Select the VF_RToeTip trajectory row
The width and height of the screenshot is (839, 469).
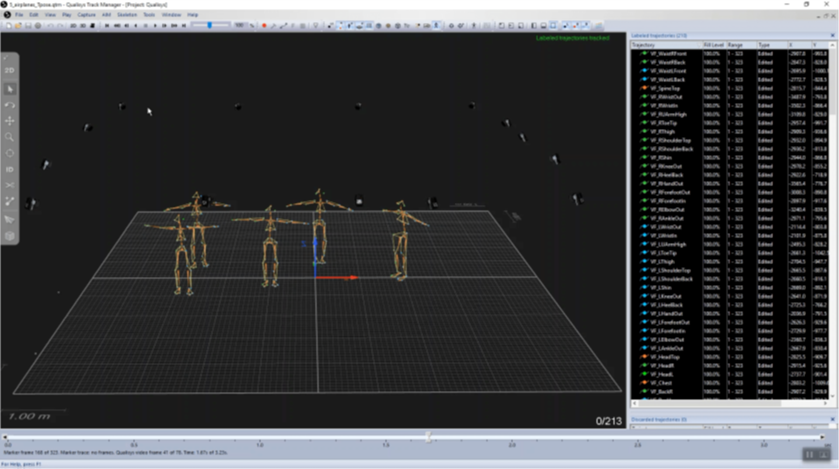(730, 123)
